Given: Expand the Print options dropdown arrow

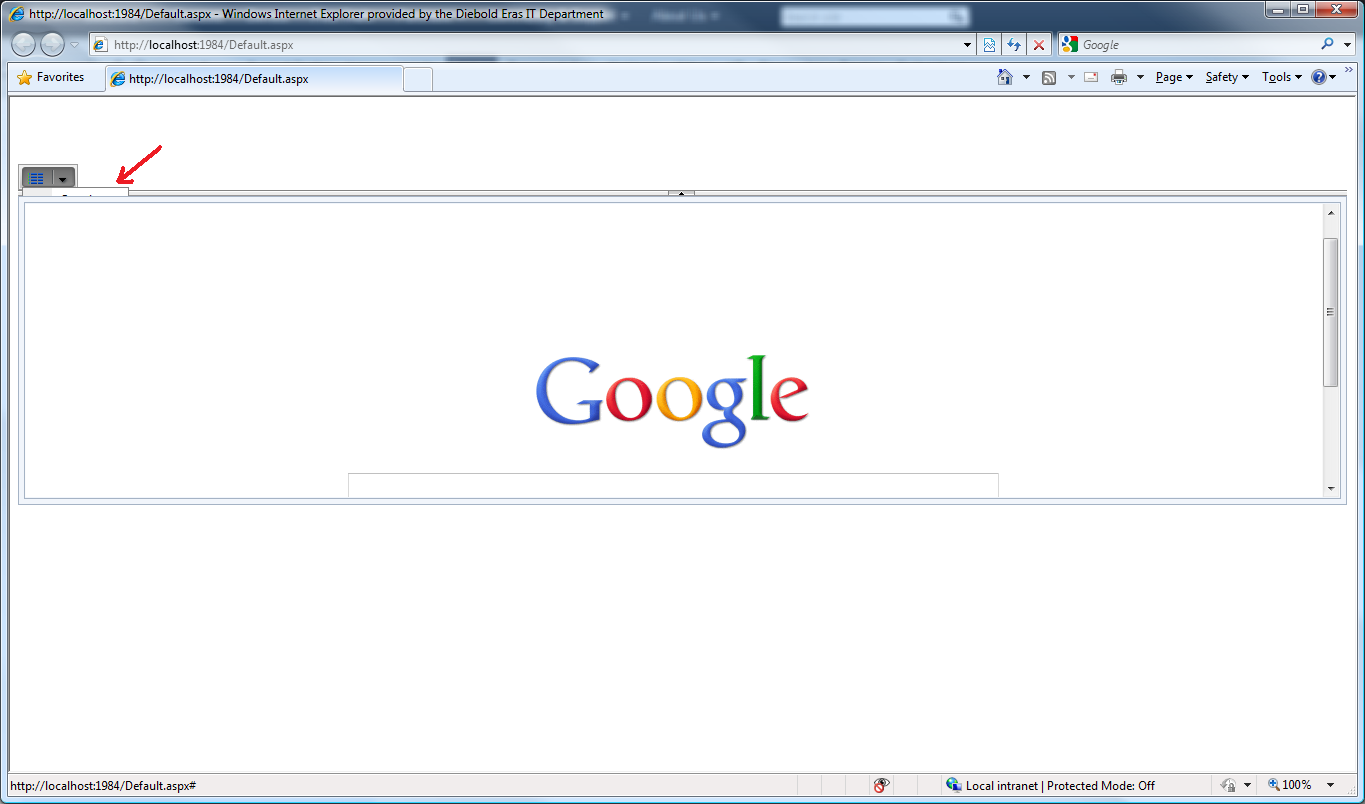Looking at the screenshot, I should click(1140, 77).
